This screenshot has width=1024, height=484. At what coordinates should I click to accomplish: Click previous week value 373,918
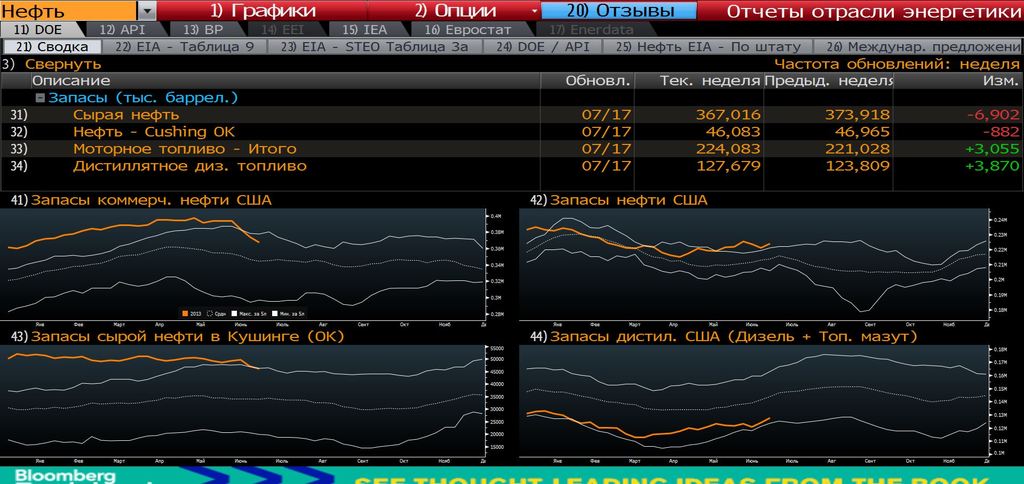(857, 115)
